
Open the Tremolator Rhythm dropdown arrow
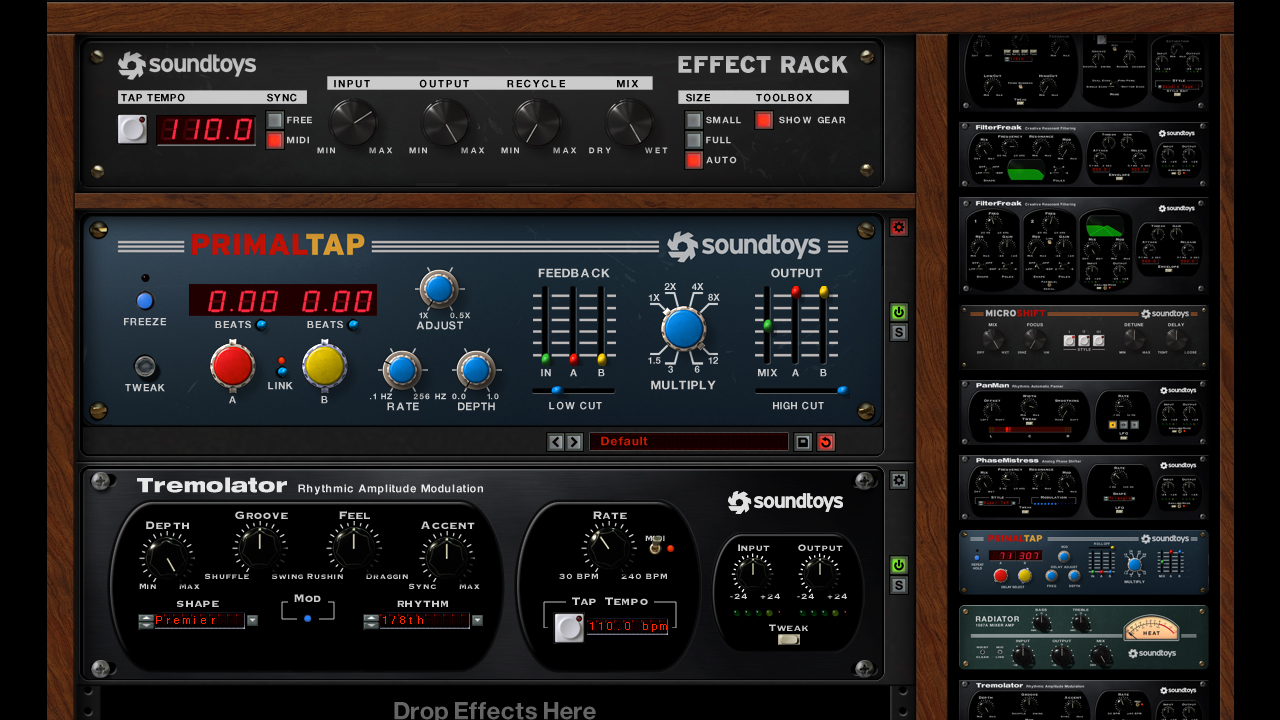(x=477, y=620)
